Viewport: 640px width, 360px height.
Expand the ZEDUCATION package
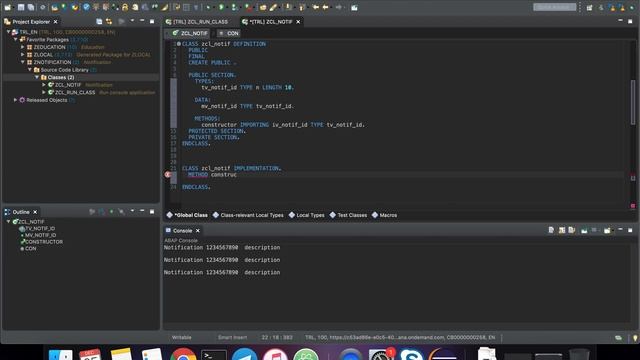tap(23, 47)
